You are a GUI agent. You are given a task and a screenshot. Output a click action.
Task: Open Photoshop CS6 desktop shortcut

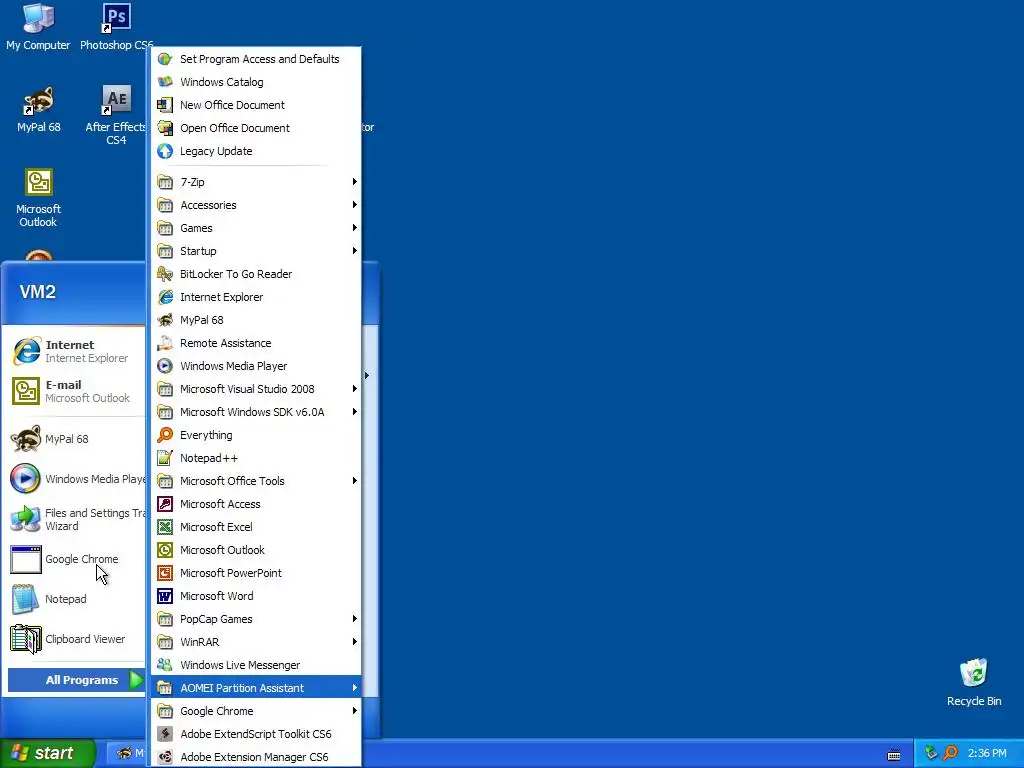[x=116, y=27]
